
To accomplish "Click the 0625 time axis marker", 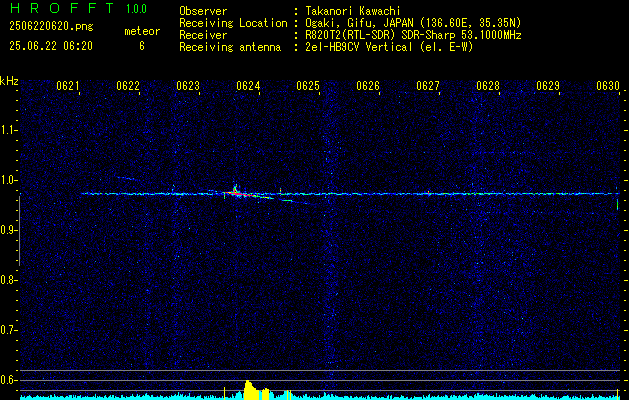I will tap(308, 86).
